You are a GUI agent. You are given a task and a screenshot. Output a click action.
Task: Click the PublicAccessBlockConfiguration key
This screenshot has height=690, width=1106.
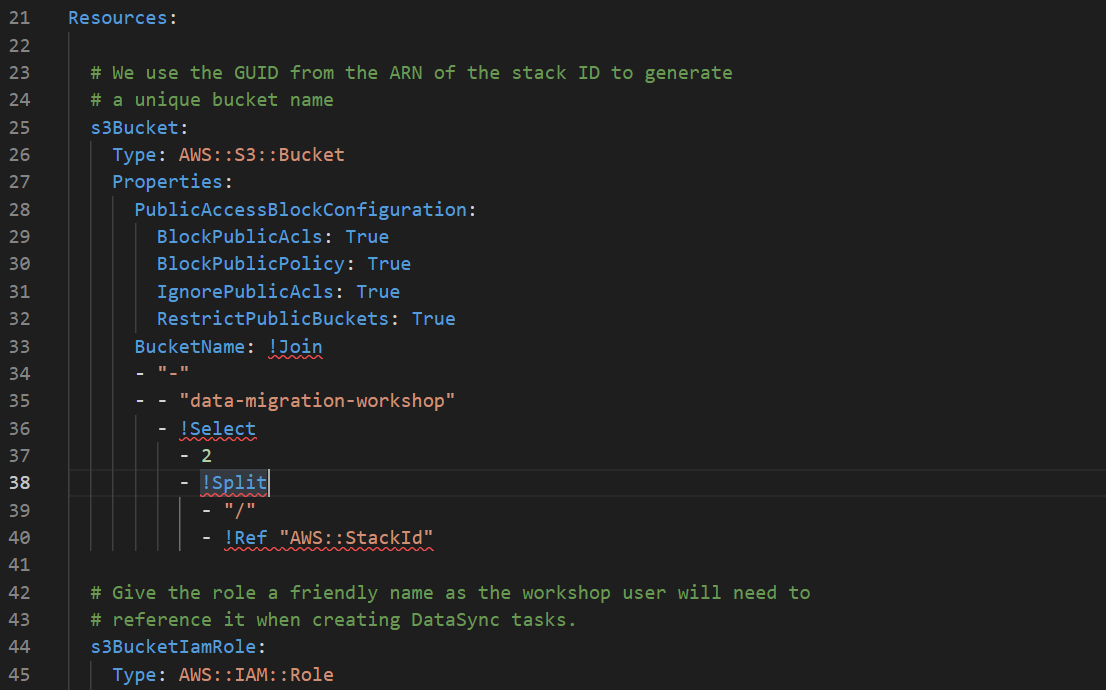tap(300, 210)
